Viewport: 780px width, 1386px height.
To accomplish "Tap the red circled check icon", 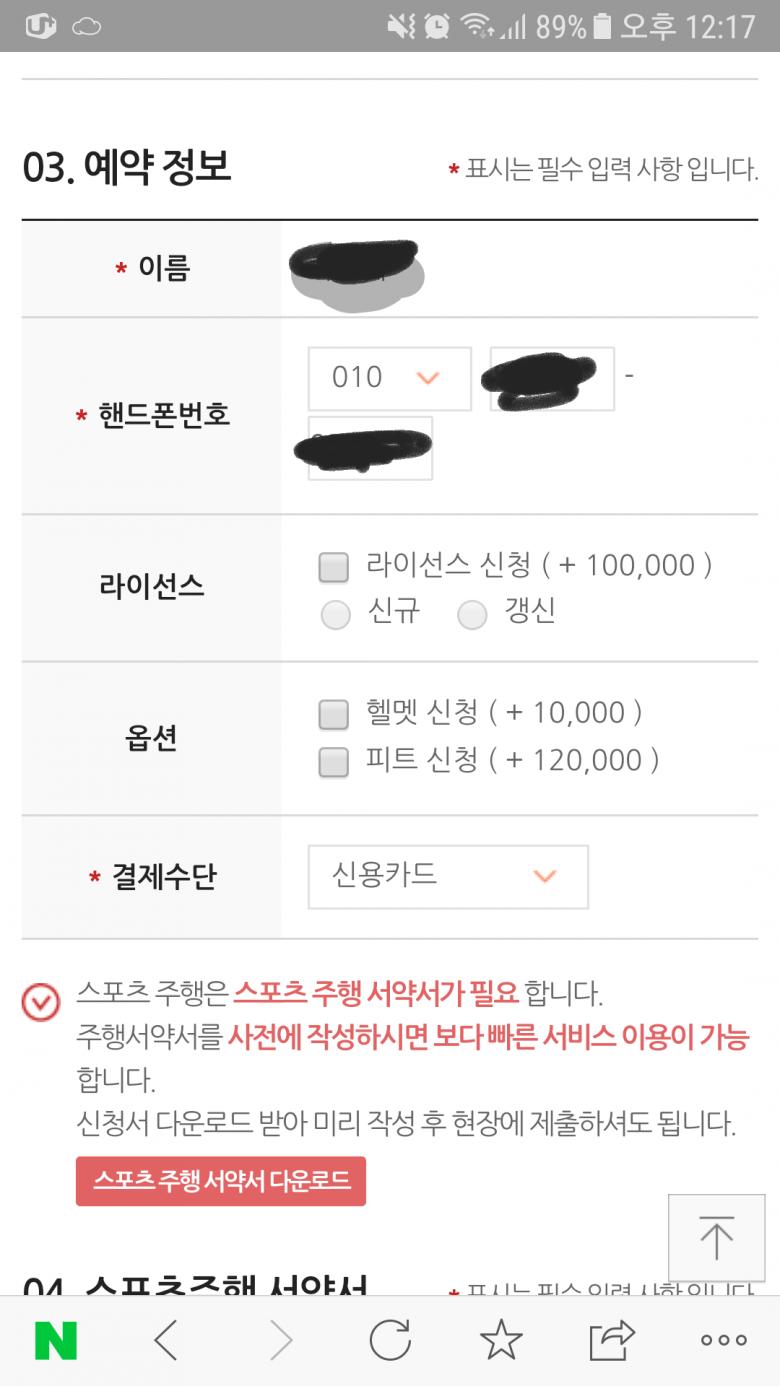I will 41,1002.
